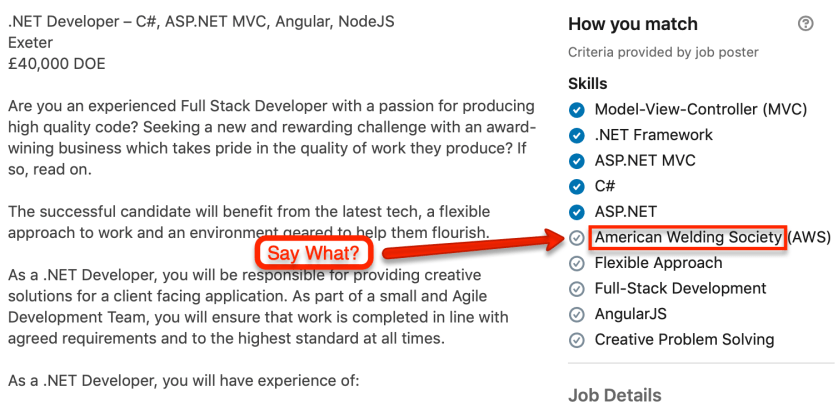This screenshot has width=838, height=407.
Task: Click the £40,000 DOE salary text
Action: click(56, 64)
